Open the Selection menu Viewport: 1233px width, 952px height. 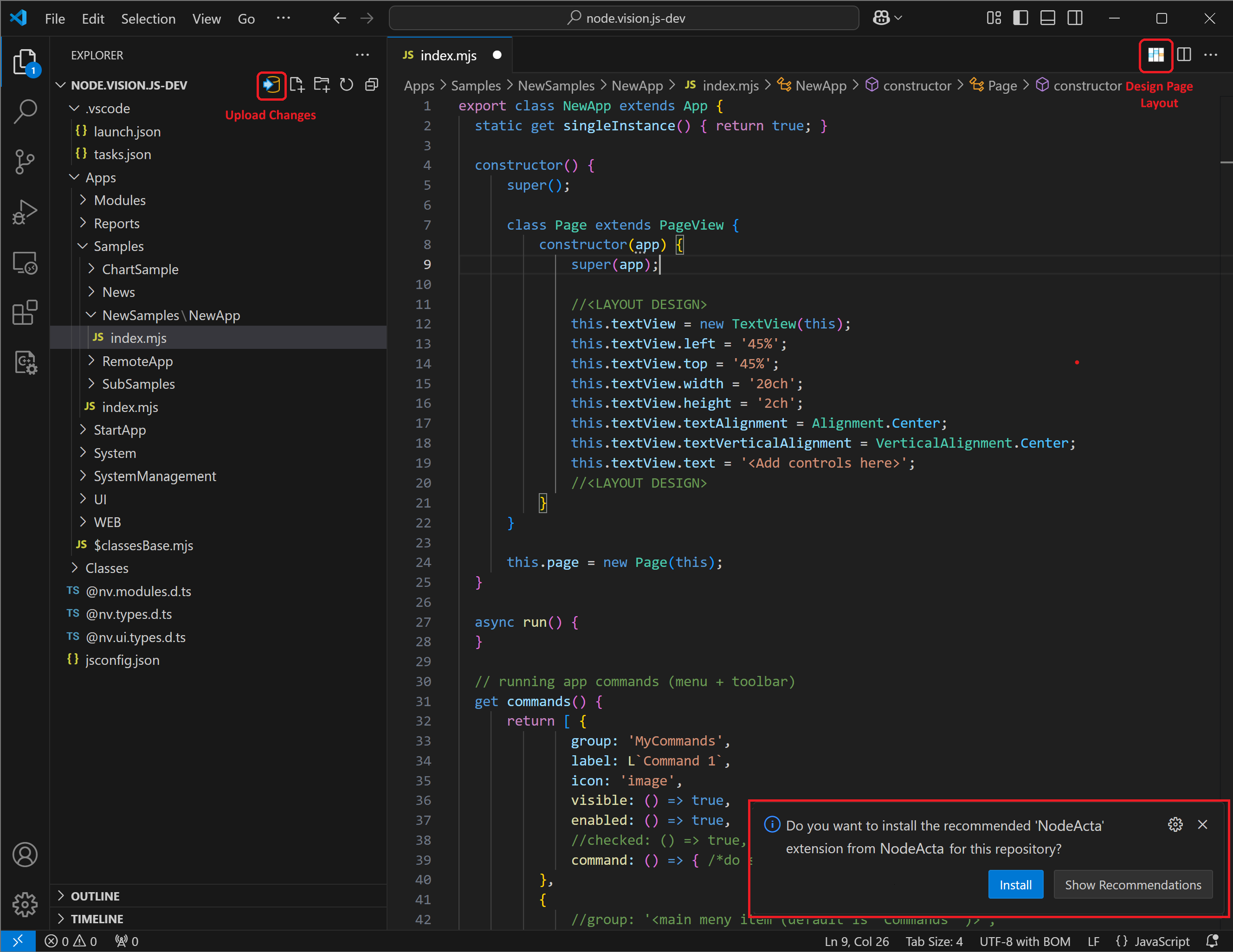[148, 19]
